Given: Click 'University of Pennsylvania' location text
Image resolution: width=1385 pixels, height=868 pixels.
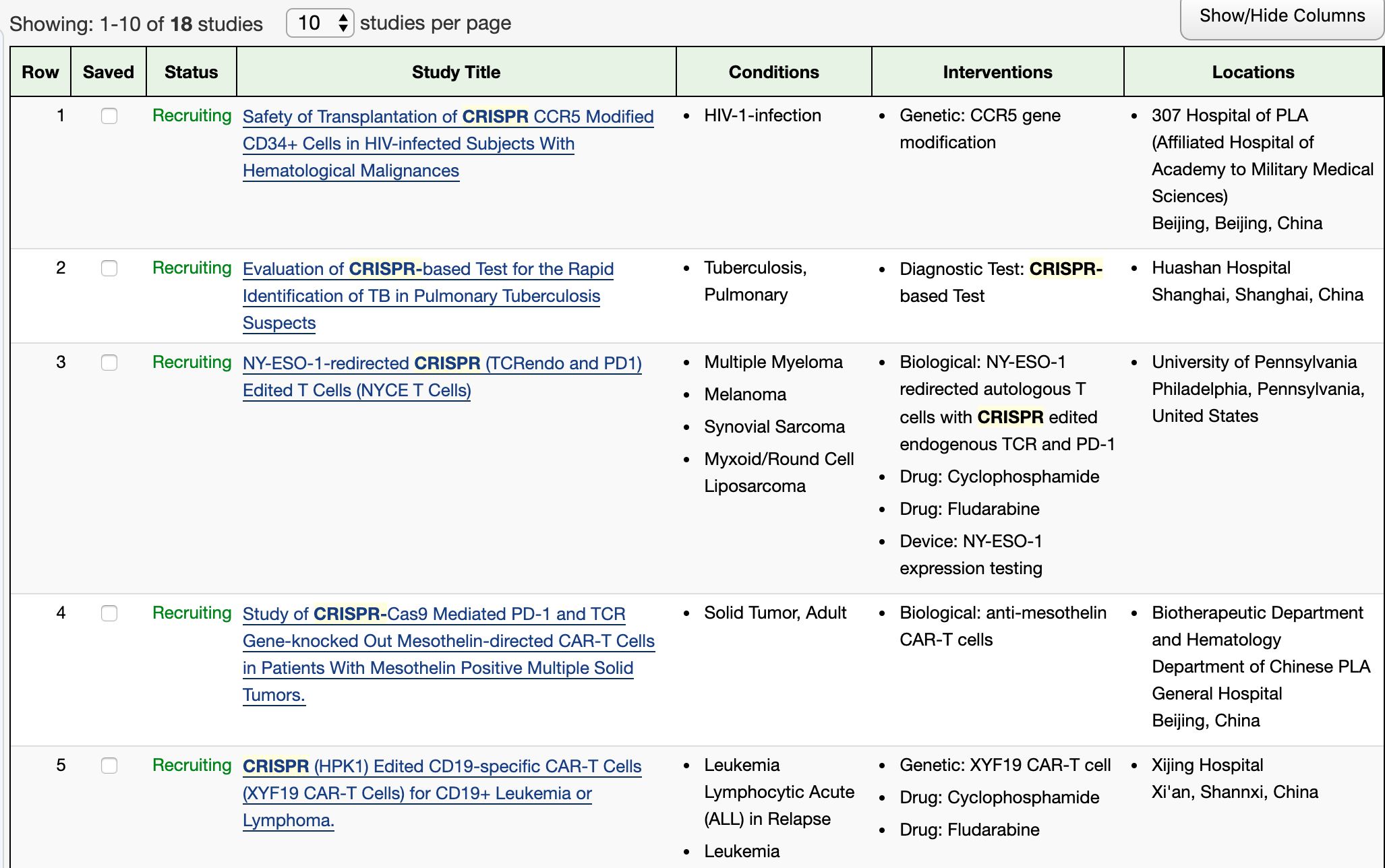Looking at the screenshot, I should (x=1254, y=362).
